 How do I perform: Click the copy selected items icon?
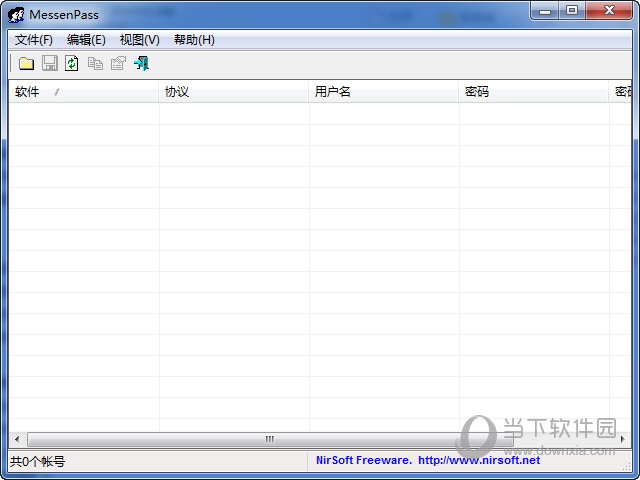click(96, 64)
